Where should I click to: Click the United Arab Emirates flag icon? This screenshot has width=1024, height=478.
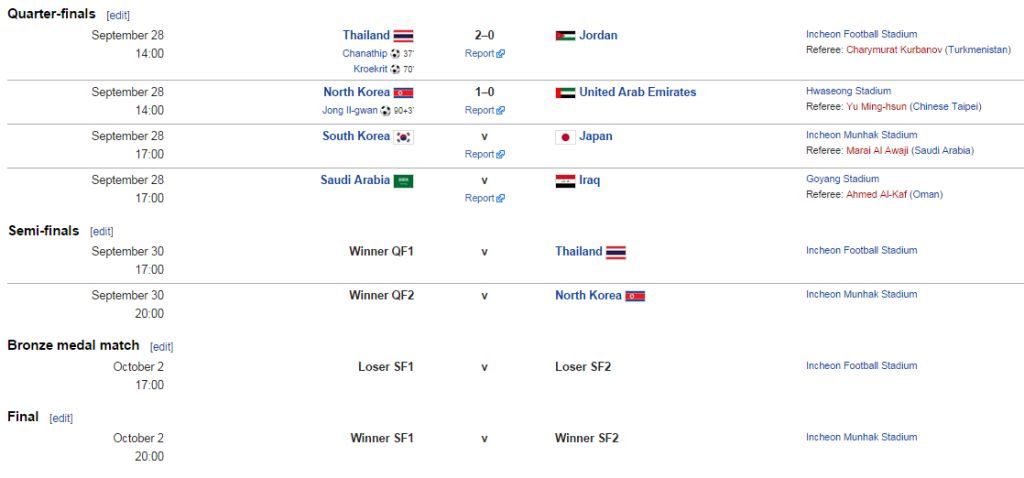(566, 93)
